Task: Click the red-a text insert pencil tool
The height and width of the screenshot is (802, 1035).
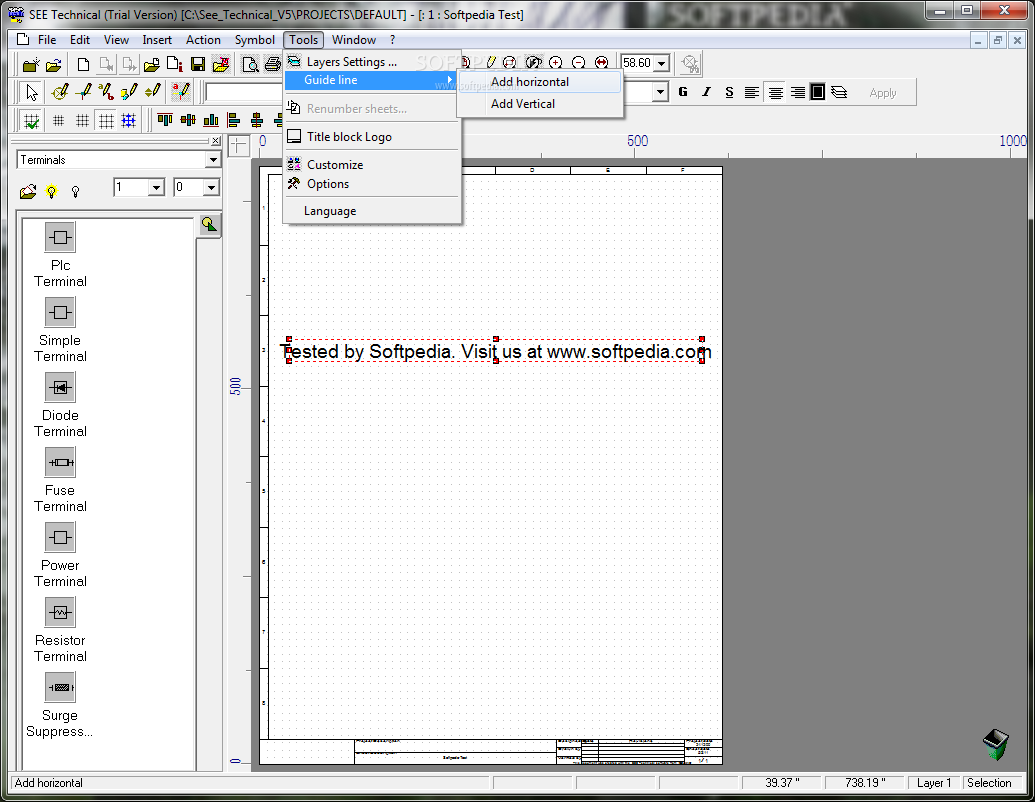Action: pos(180,92)
